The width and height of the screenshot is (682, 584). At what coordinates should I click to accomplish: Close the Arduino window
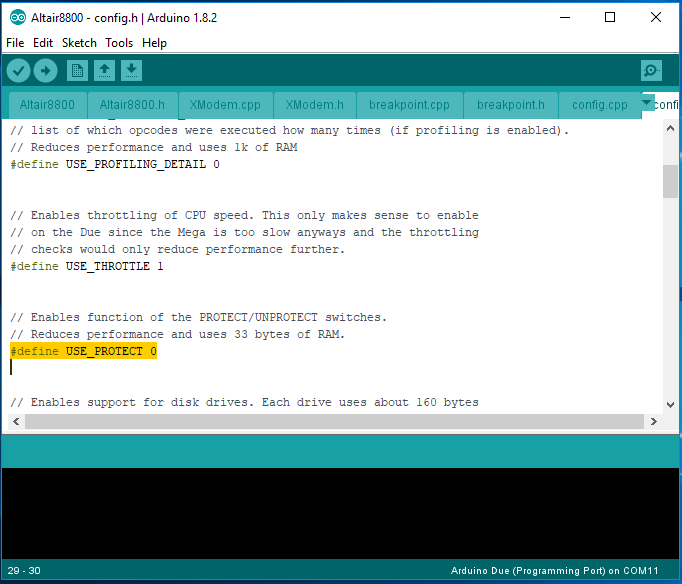[x=655, y=17]
